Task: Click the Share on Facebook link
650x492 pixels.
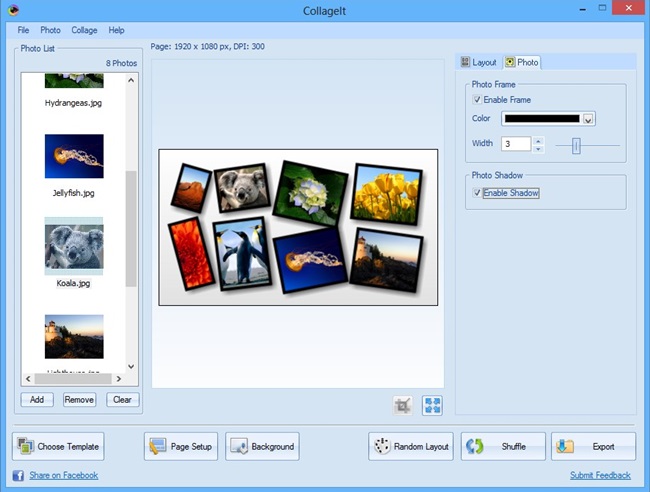Action: pos(63,475)
